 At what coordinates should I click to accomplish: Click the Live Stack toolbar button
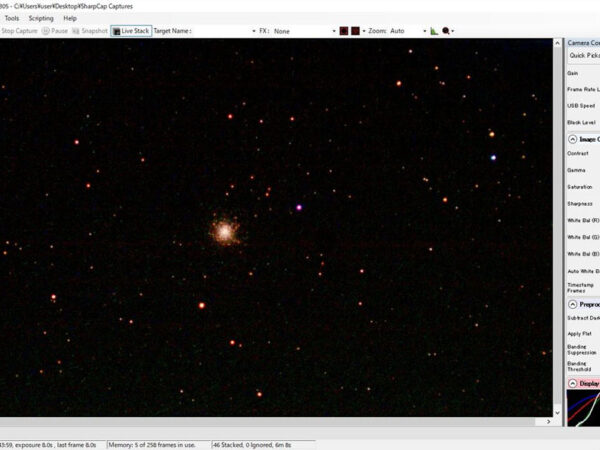click(x=131, y=31)
